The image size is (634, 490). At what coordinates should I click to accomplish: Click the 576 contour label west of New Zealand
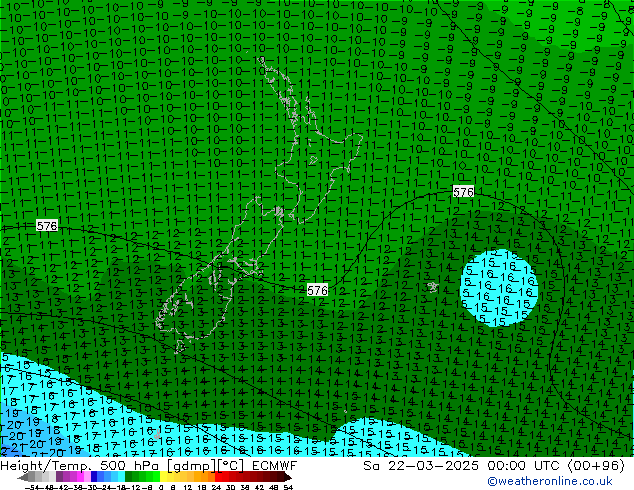coord(47,226)
